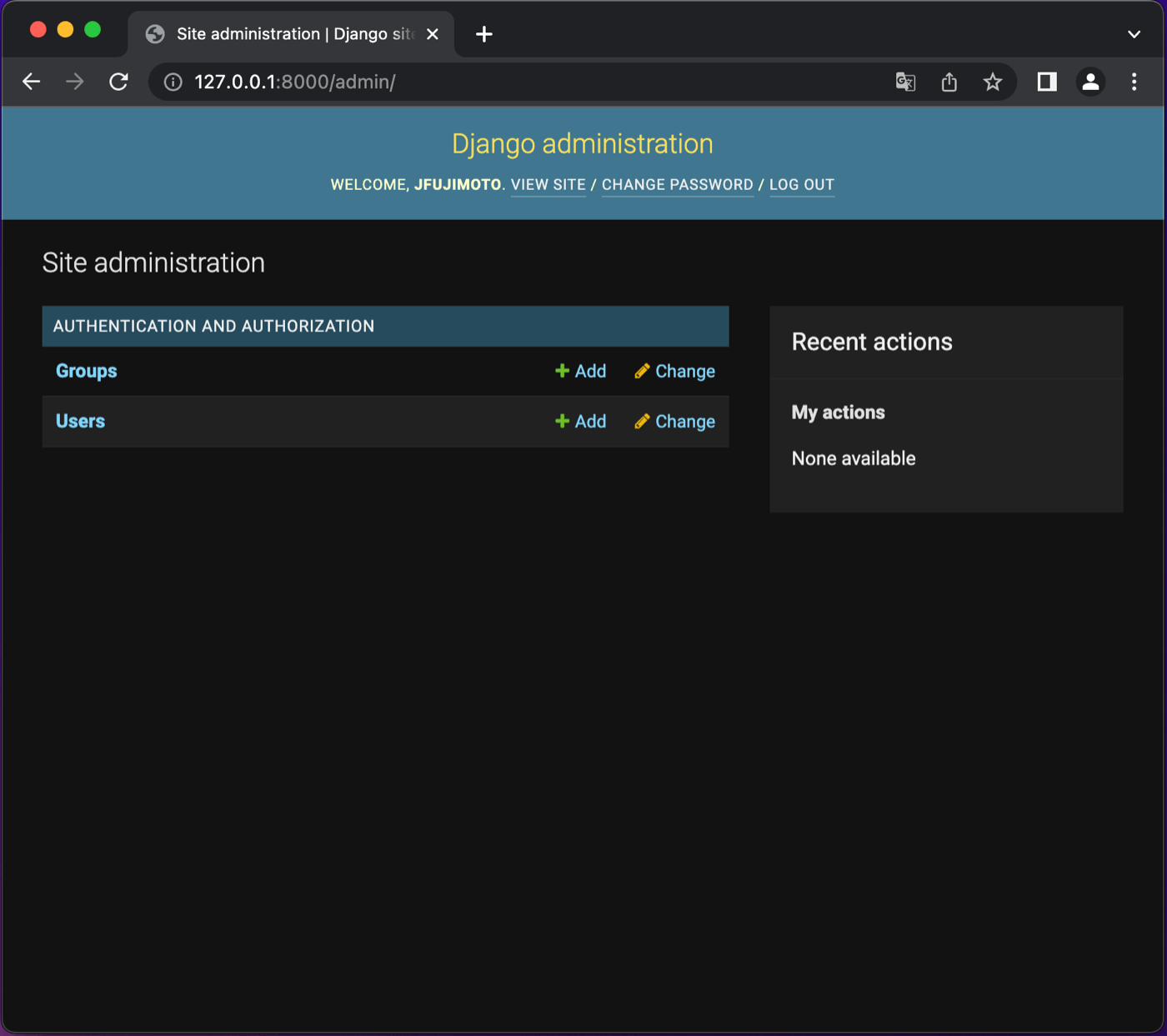Bookmark this page with the star icon
The image size is (1167, 1036).
click(x=992, y=82)
